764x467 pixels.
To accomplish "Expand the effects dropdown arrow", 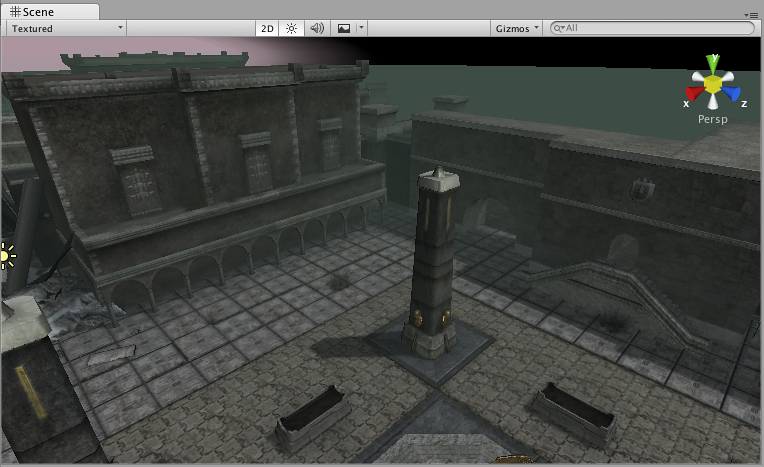I will (361, 29).
